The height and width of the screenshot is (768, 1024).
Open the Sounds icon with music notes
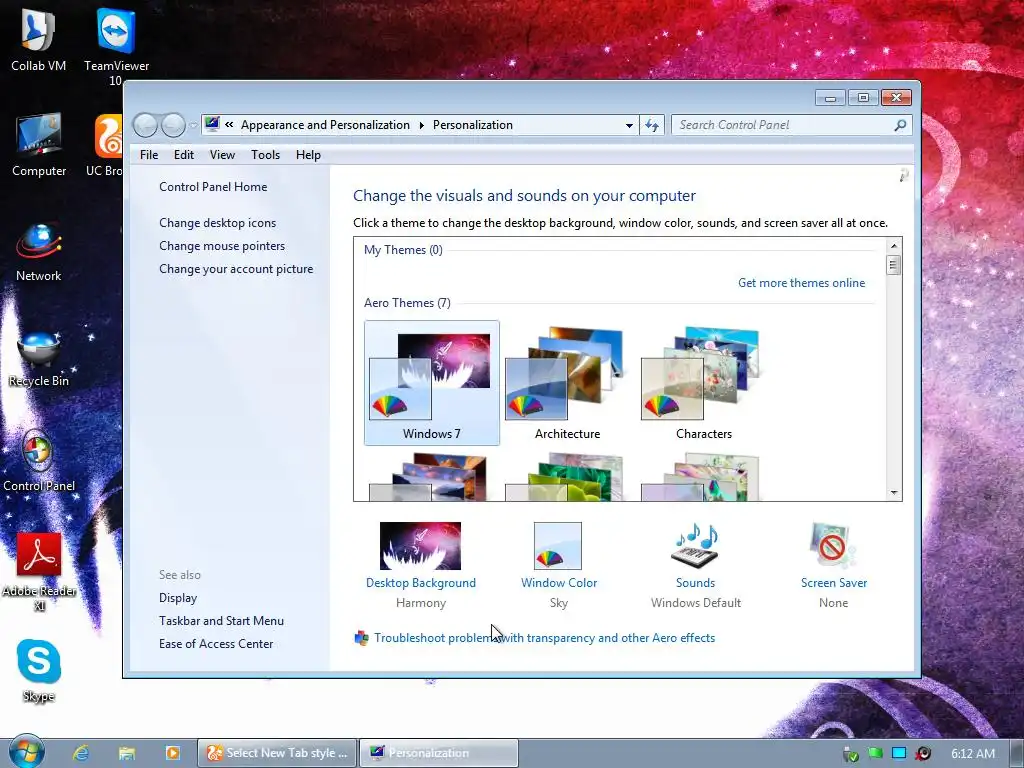[x=696, y=546]
